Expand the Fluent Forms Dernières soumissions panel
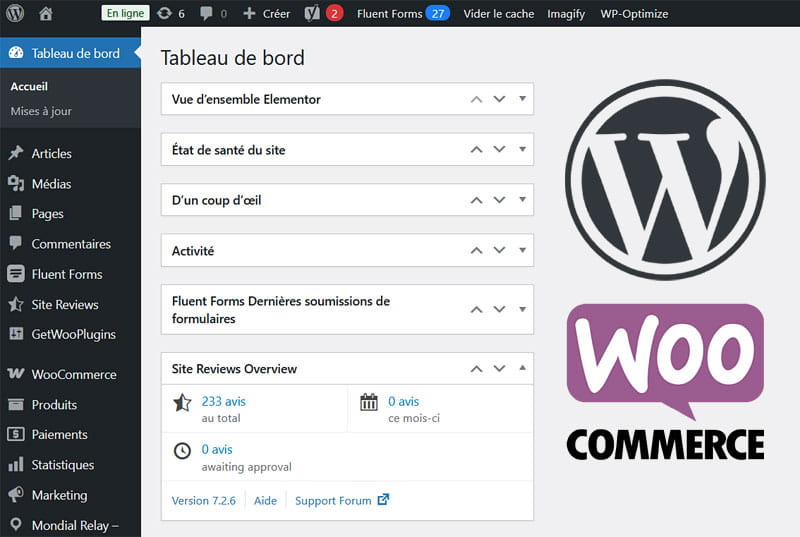 (x=522, y=309)
